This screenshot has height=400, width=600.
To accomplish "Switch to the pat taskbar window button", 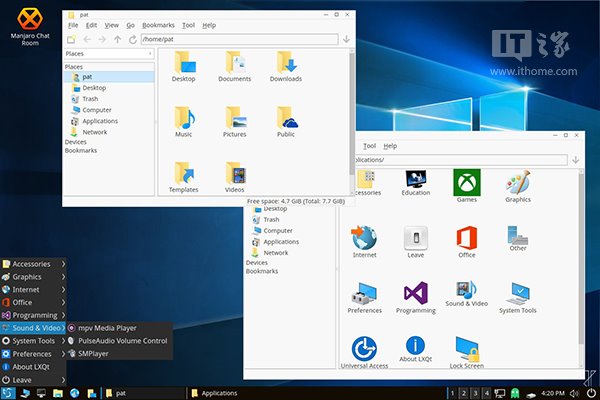I will click(x=143, y=393).
